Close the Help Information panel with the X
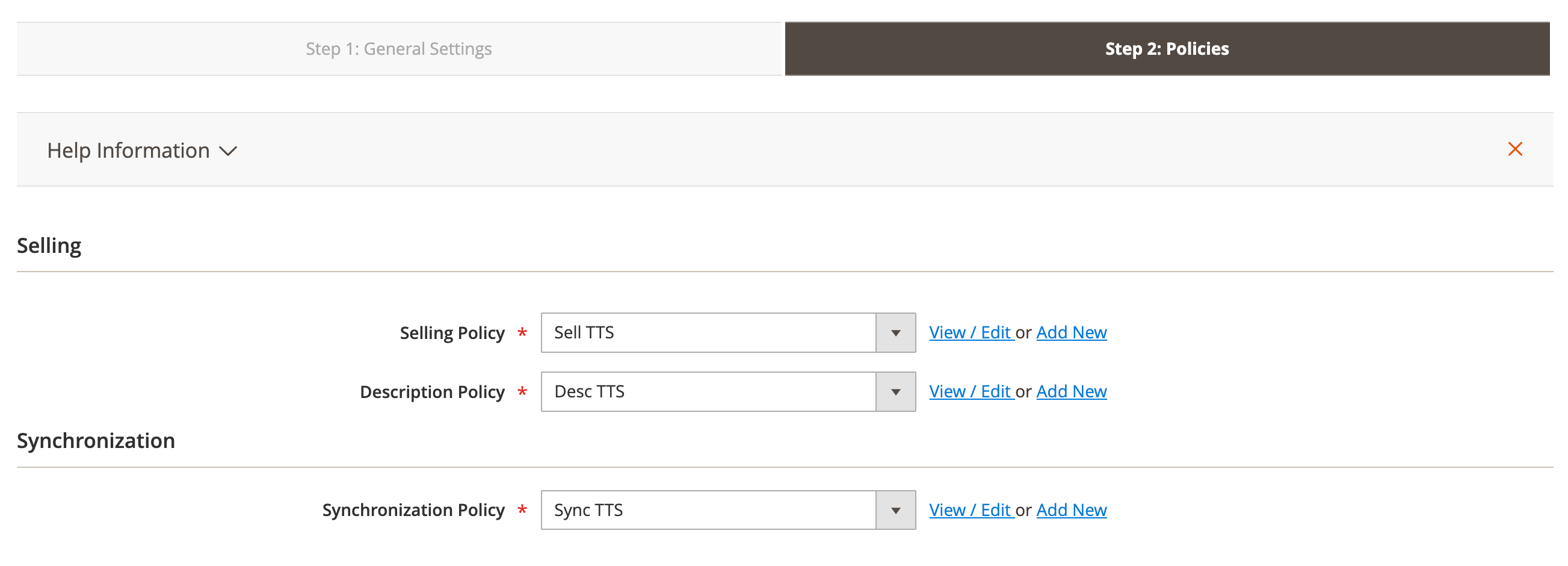 (x=1514, y=149)
